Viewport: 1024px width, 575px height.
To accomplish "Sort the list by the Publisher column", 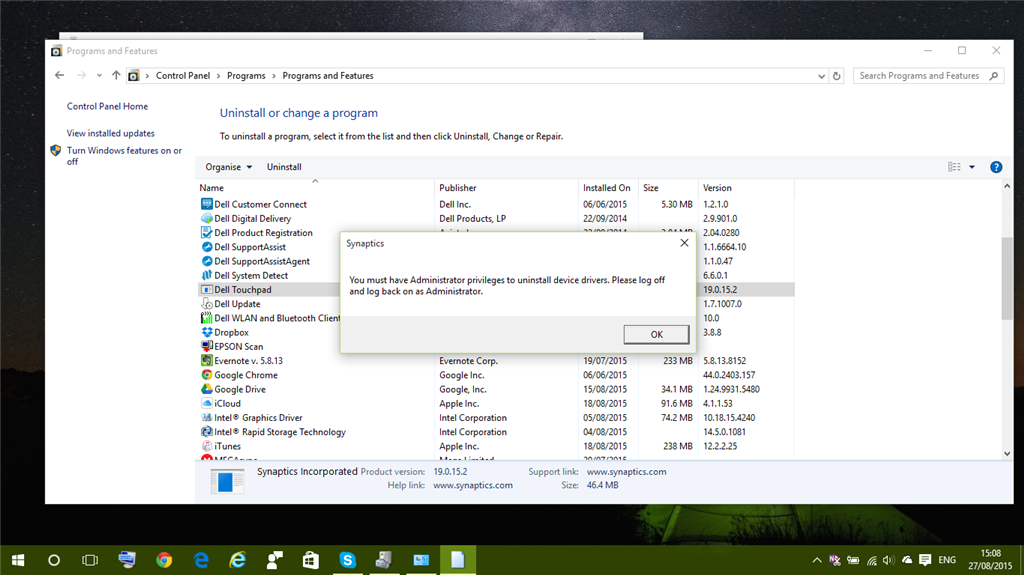I will [x=458, y=188].
